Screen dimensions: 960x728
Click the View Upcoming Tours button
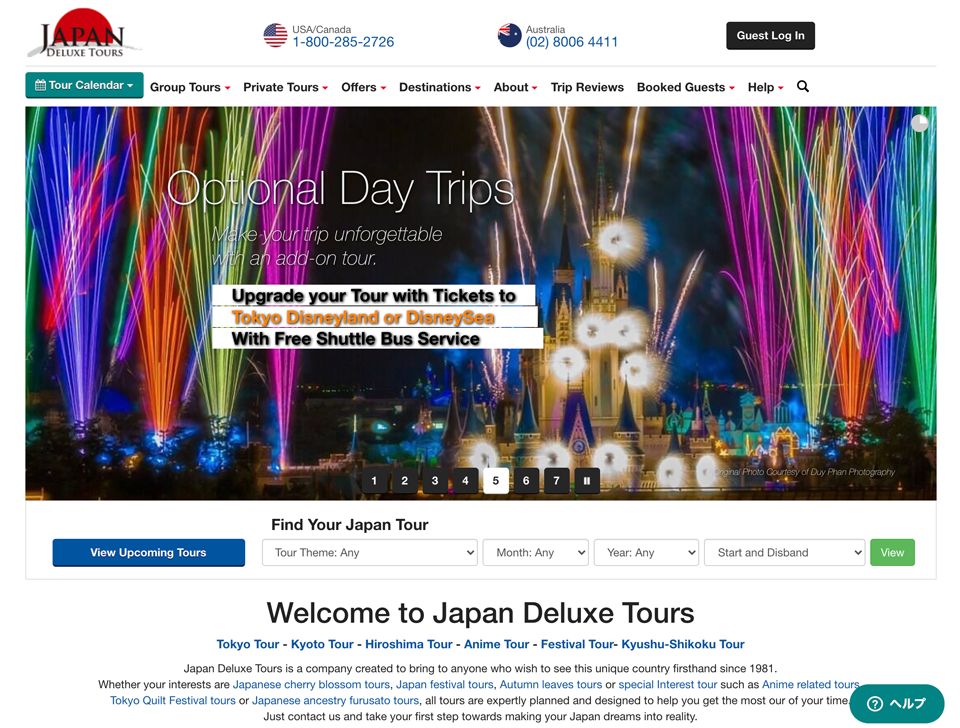pos(148,552)
